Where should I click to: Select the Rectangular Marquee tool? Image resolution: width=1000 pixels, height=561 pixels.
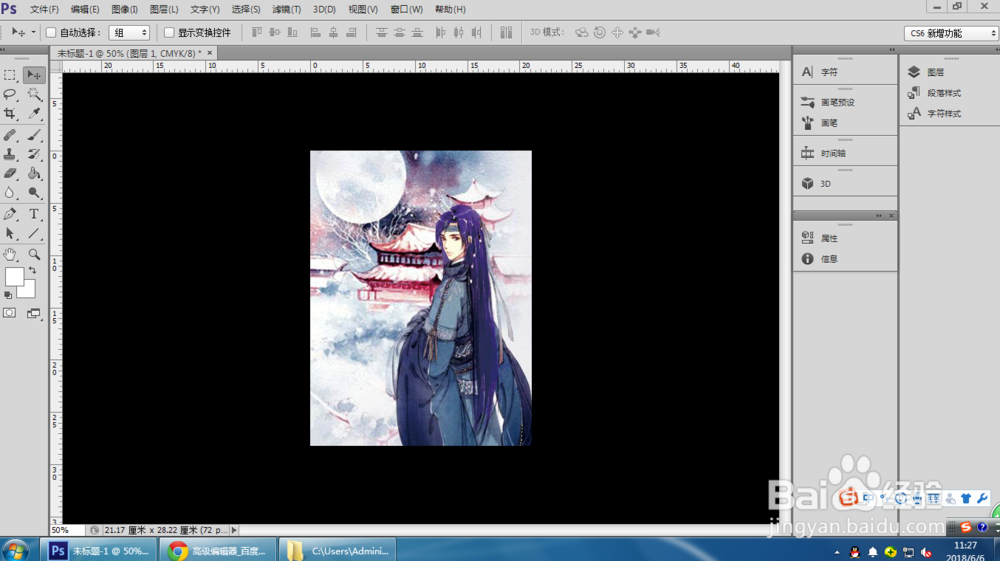tap(10, 75)
